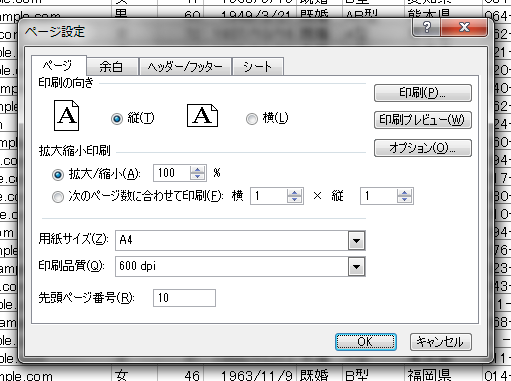
Task: Decrease the 横 pages-wide spinner
Action: 294,200
